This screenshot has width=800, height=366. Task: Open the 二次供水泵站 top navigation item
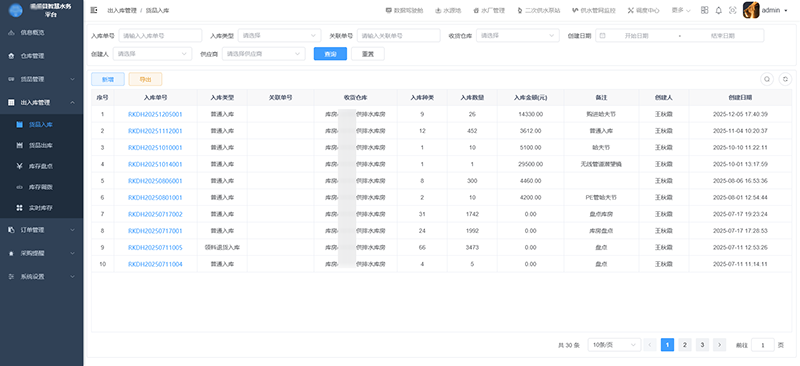pyautogui.click(x=538, y=10)
